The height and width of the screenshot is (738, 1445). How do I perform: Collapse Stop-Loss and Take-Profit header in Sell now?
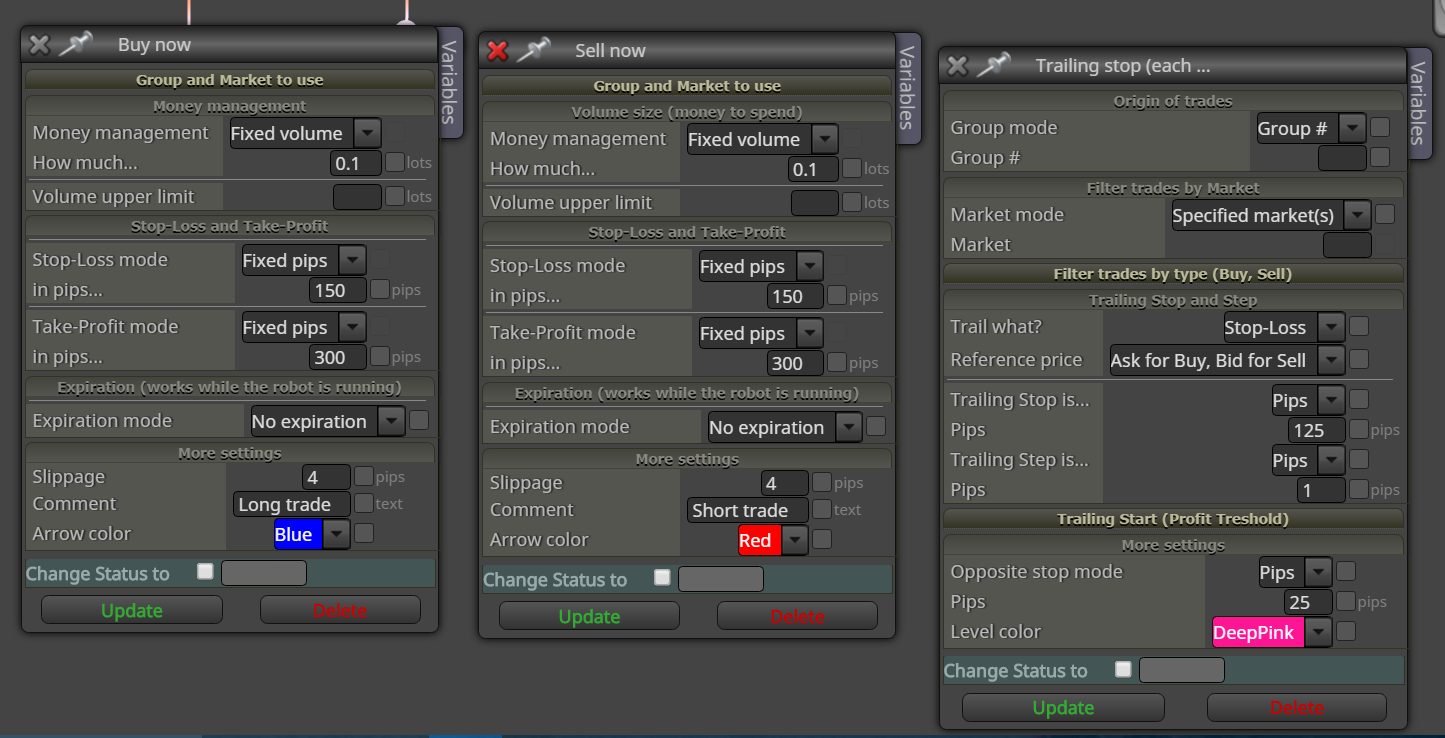pyautogui.click(x=687, y=232)
